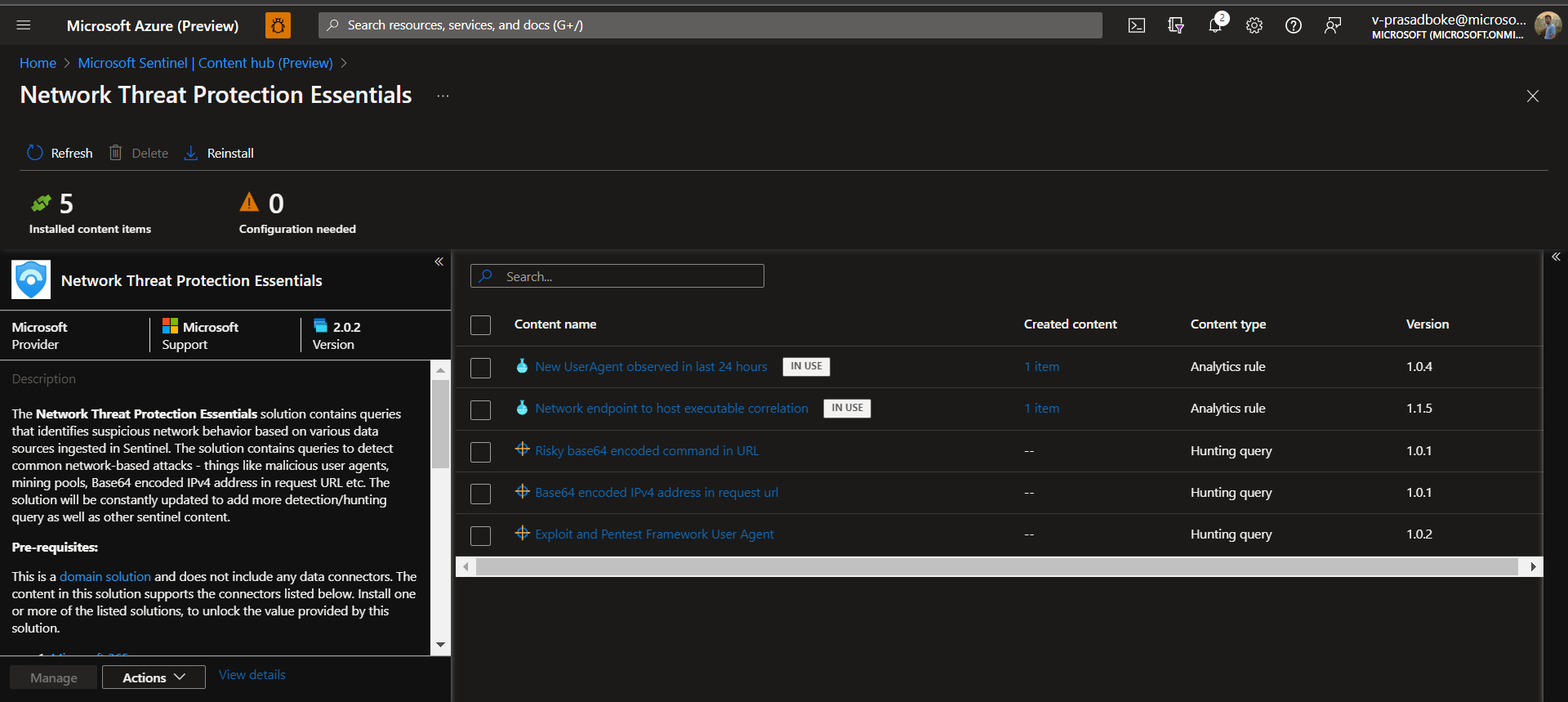The image size is (1568, 702).
Task: Open the feedback icon in the top bar
Action: [1333, 25]
